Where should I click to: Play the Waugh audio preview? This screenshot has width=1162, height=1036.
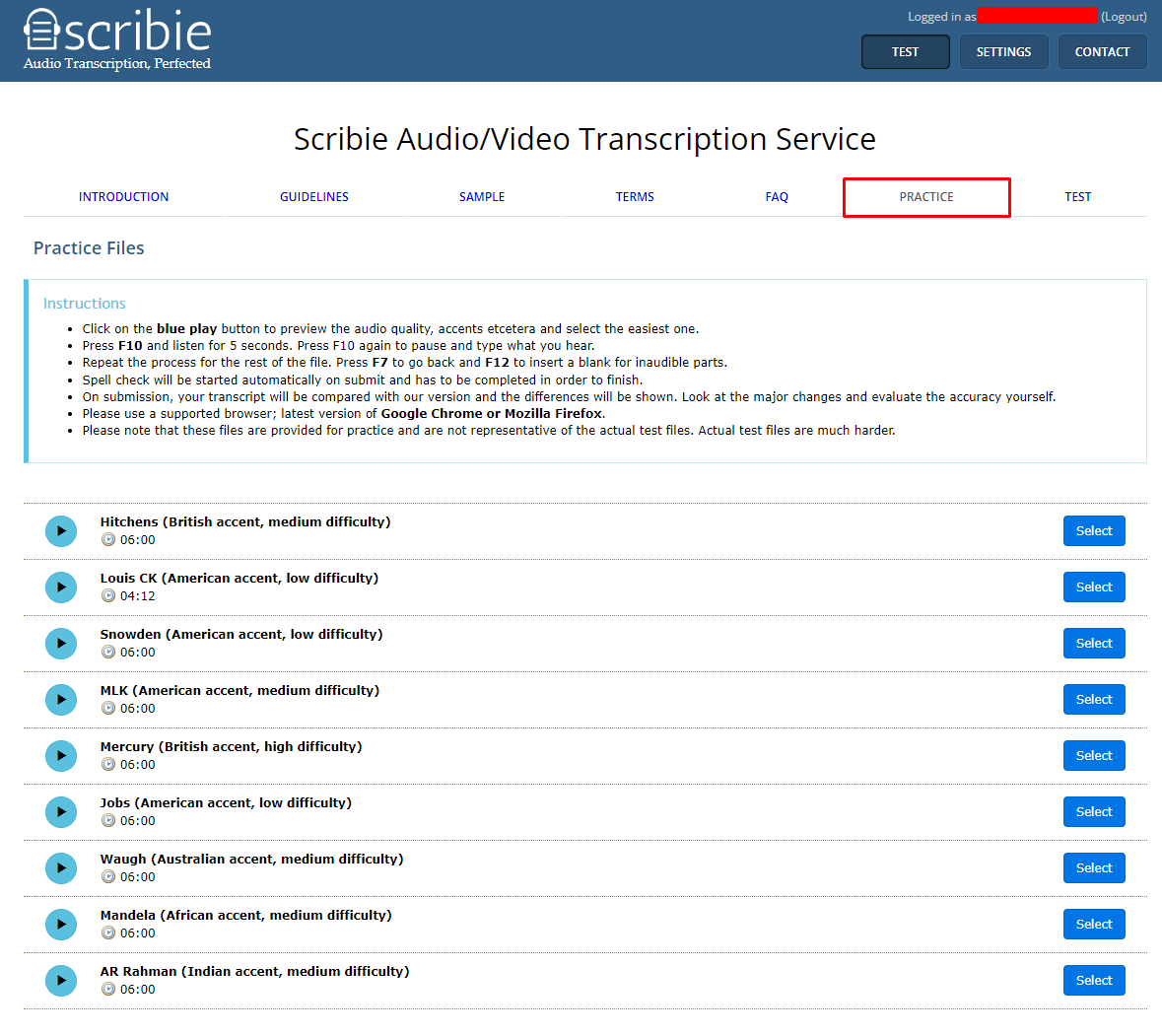(x=61, y=869)
